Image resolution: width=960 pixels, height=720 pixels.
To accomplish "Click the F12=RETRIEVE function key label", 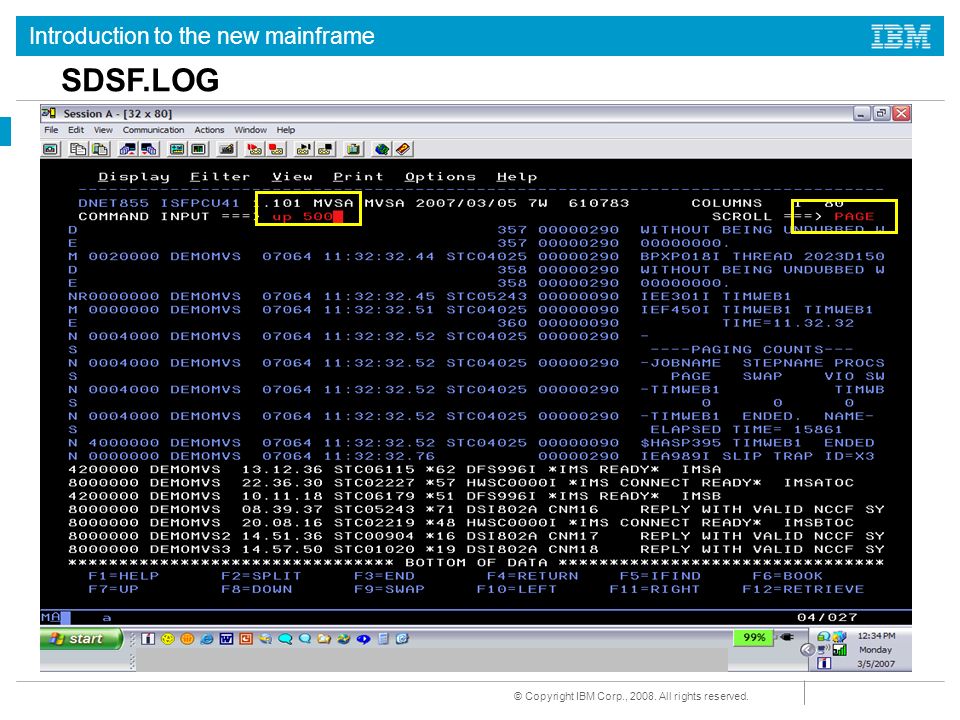I will 803,590.
